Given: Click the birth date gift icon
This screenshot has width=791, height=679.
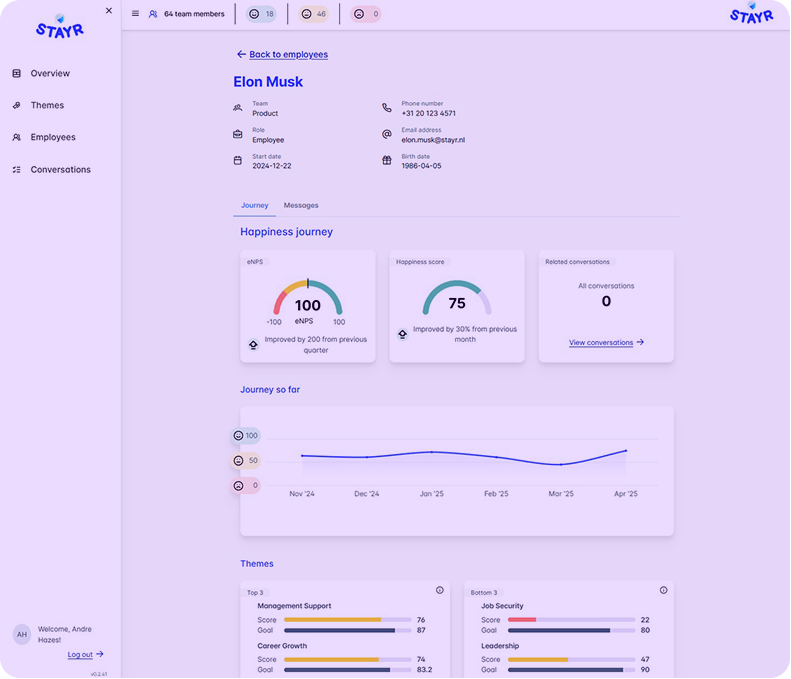Looking at the screenshot, I should (x=386, y=160).
